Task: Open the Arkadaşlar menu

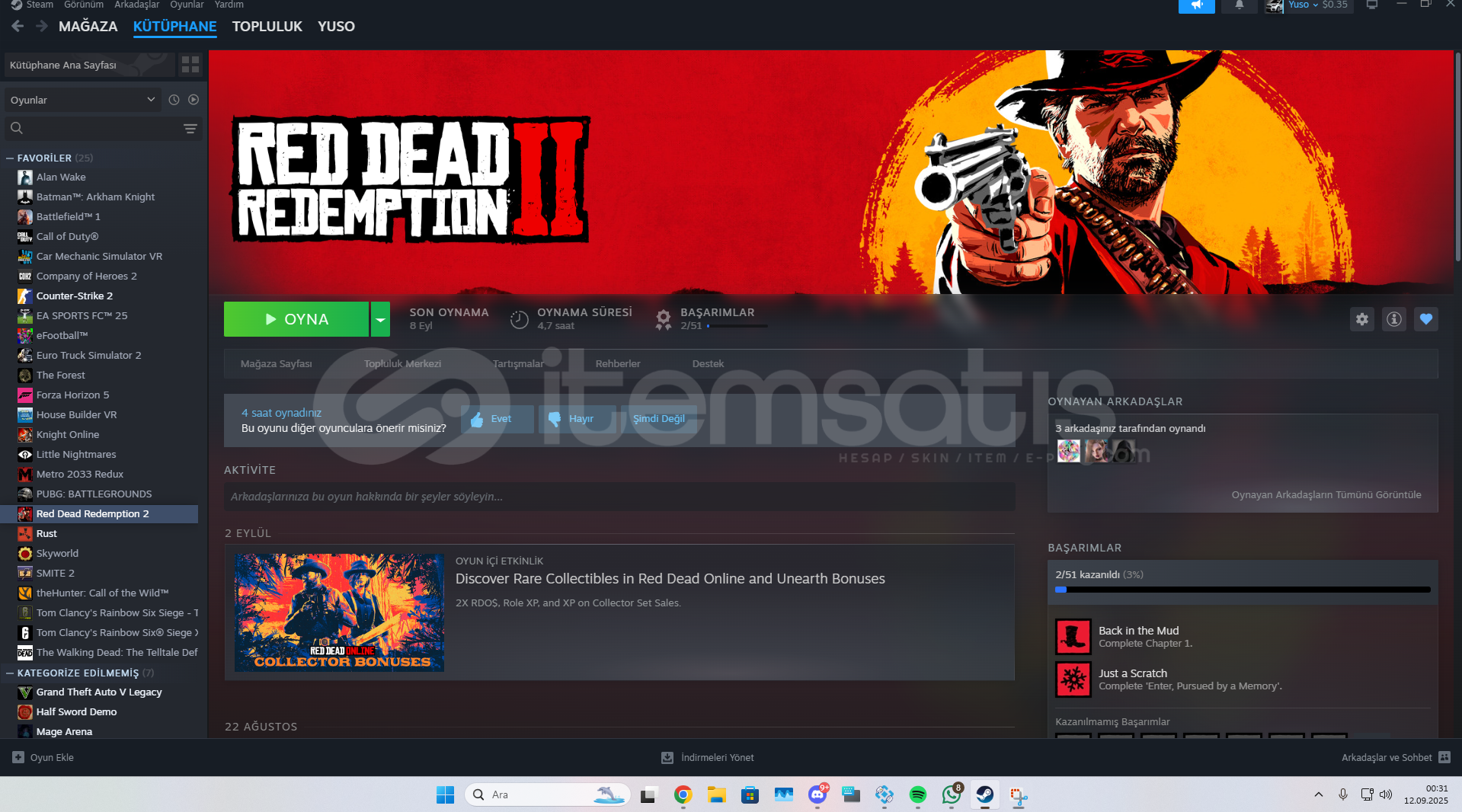Action: coord(136,5)
